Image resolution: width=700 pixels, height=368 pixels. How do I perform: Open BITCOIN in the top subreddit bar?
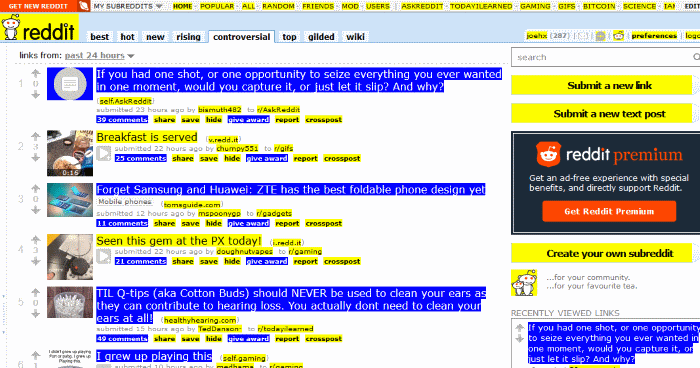(599, 6)
